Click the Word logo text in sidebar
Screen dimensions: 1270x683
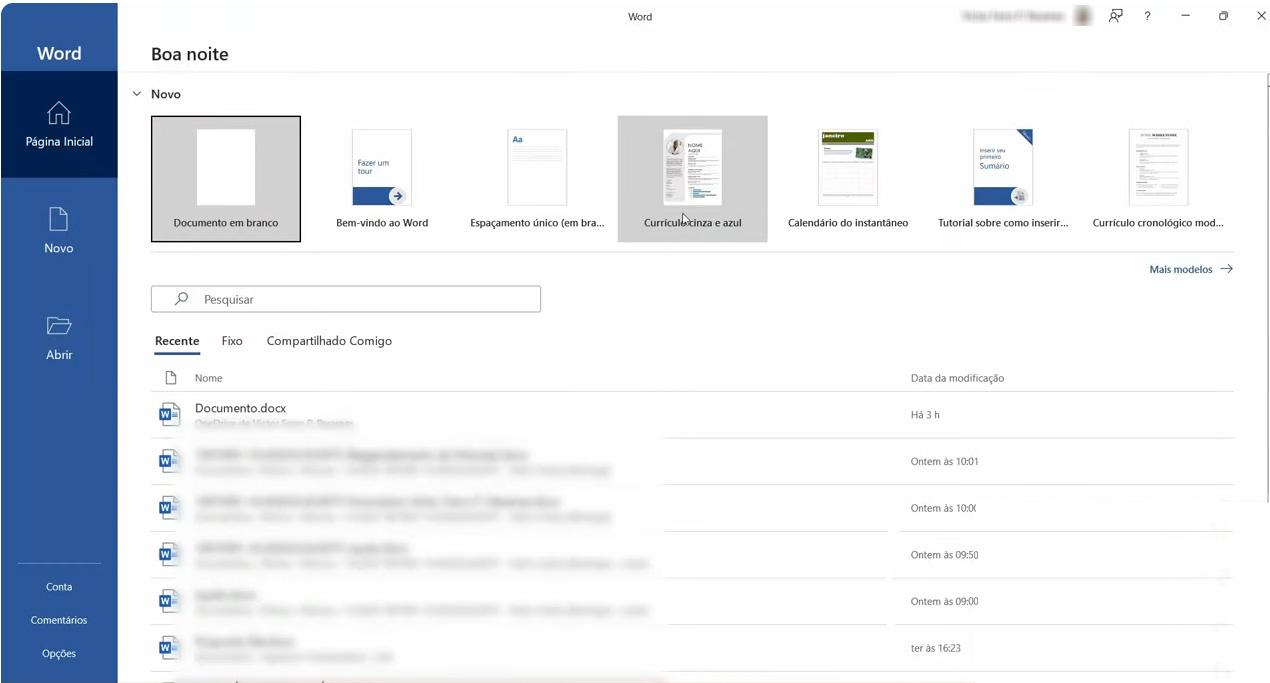(x=59, y=53)
